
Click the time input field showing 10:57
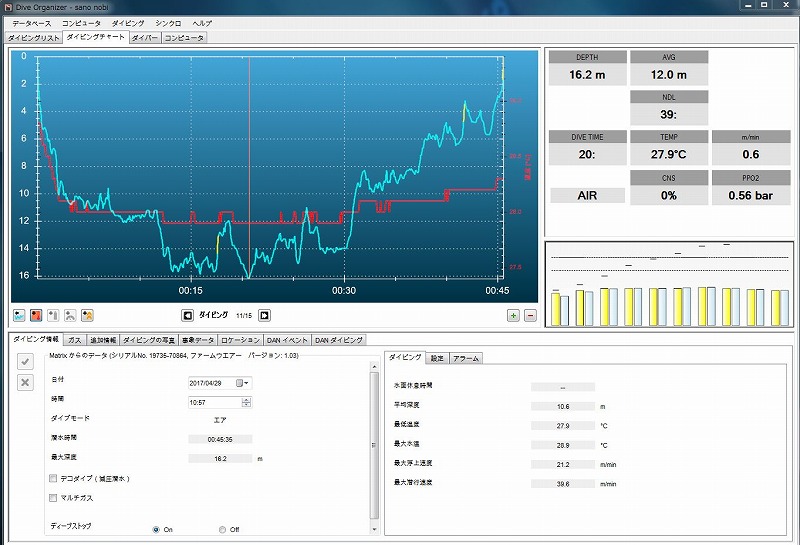[x=214, y=402]
